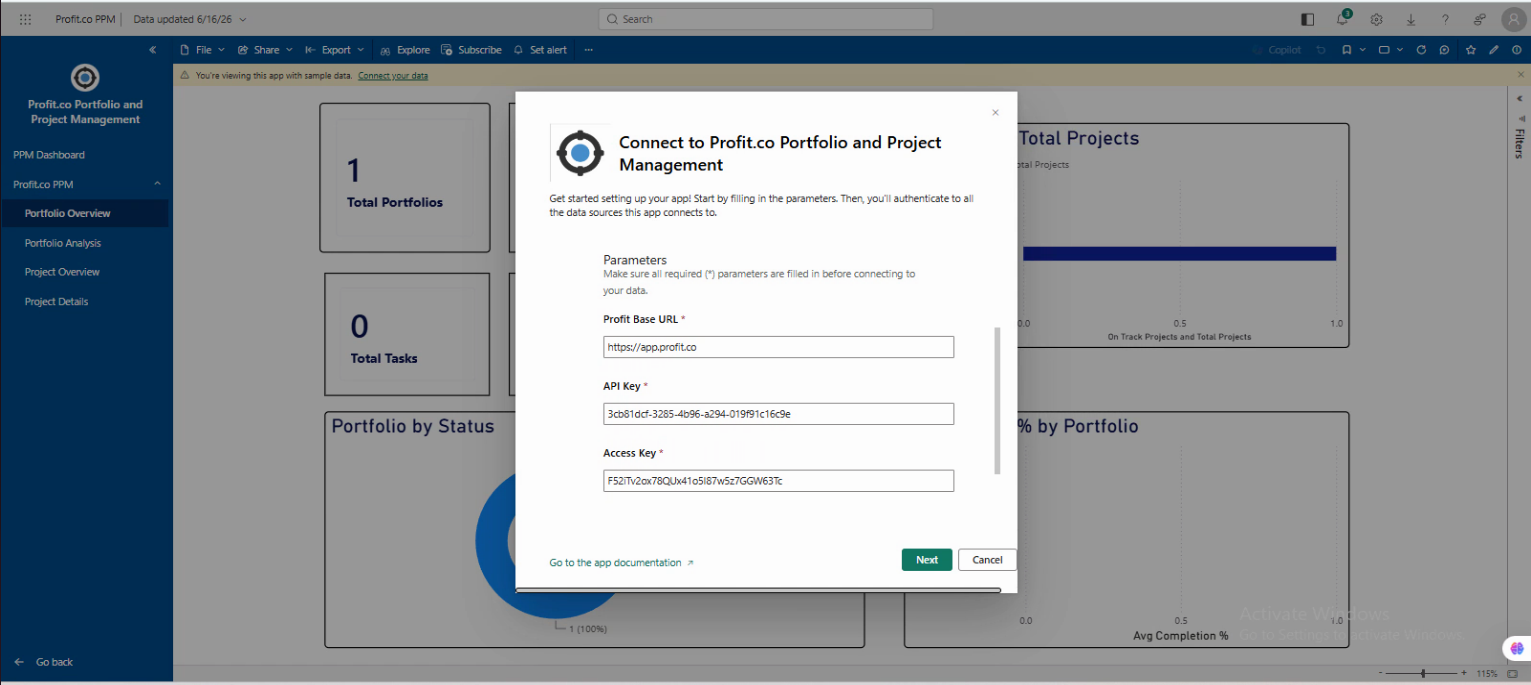
Task: Click the Next button
Action: coord(927,560)
